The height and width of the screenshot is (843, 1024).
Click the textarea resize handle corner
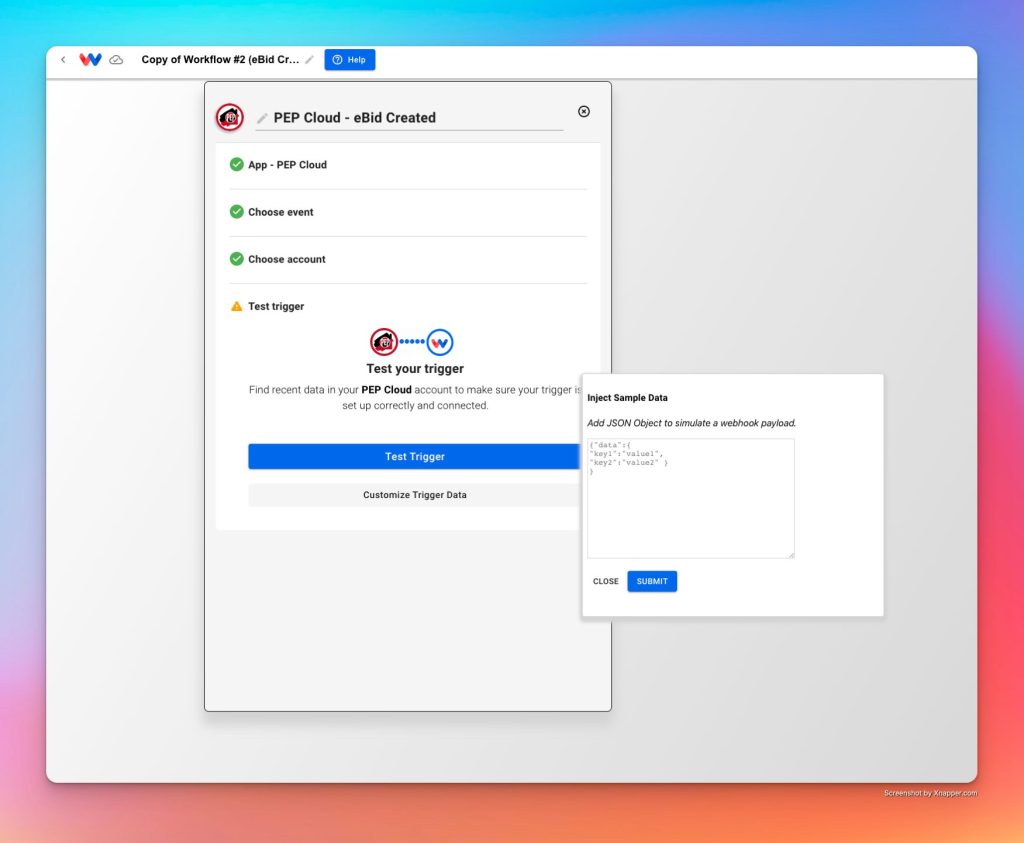pos(791,555)
